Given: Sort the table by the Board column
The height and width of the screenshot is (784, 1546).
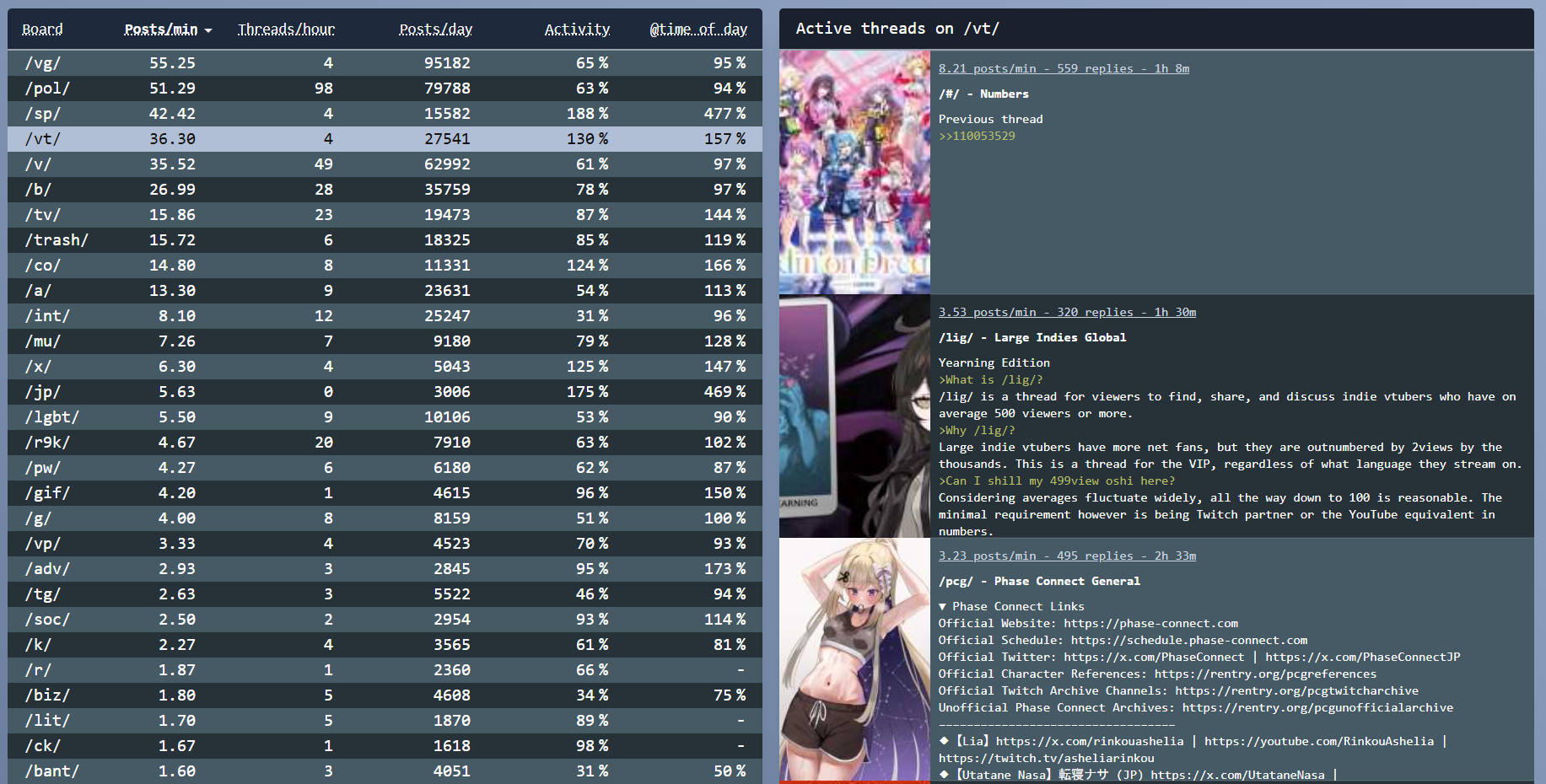Looking at the screenshot, I should [42, 30].
